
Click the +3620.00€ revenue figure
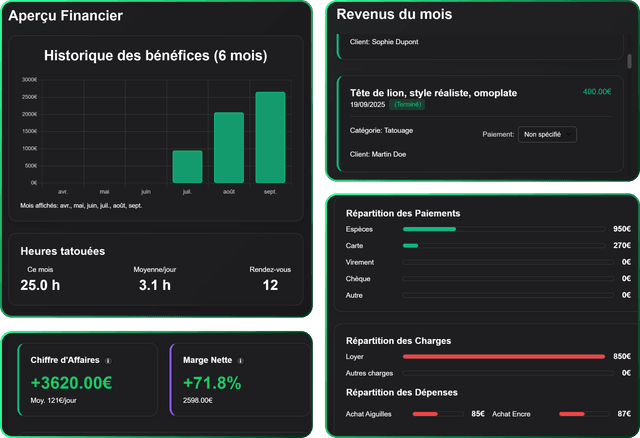(x=71, y=383)
